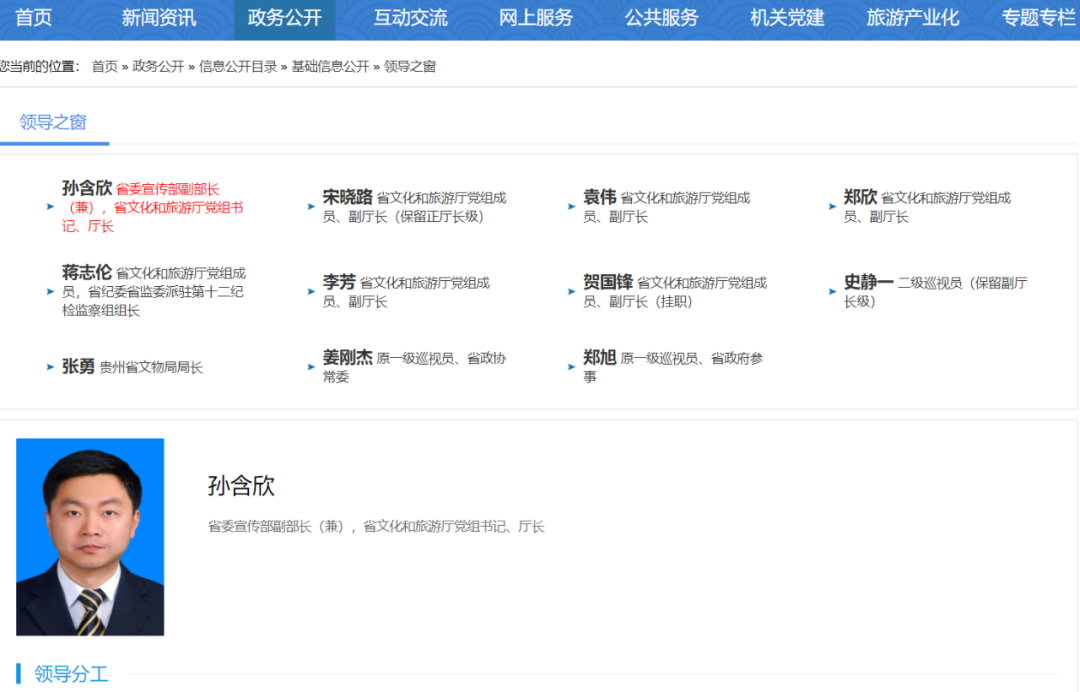Image resolution: width=1080 pixels, height=692 pixels.
Task: Click the arrow bullet beside 史静一
Action: [x=833, y=291]
